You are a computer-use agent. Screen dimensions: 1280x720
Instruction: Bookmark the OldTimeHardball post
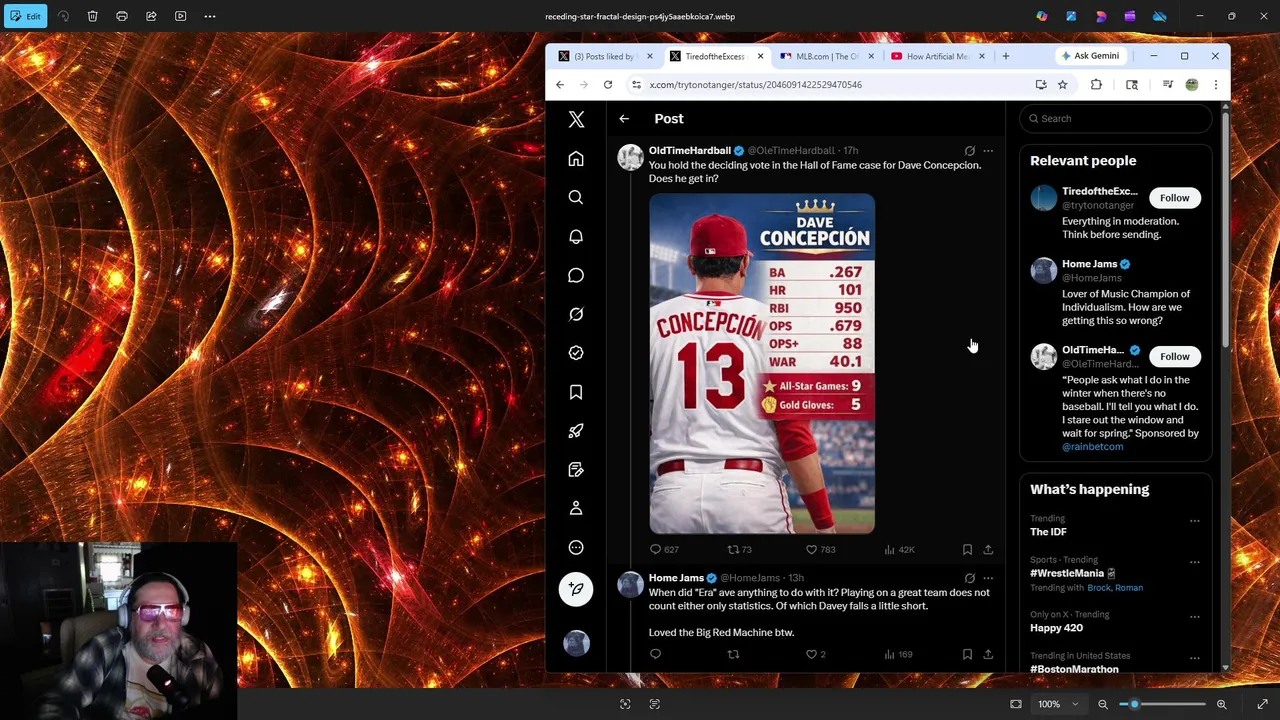click(x=967, y=549)
